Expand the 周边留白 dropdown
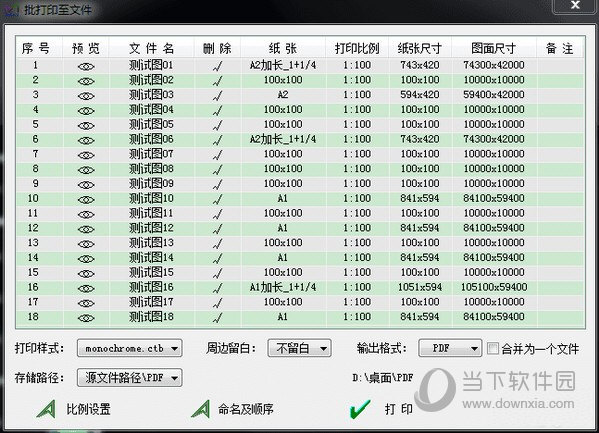Image resolution: width=599 pixels, height=433 pixels. click(299, 348)
